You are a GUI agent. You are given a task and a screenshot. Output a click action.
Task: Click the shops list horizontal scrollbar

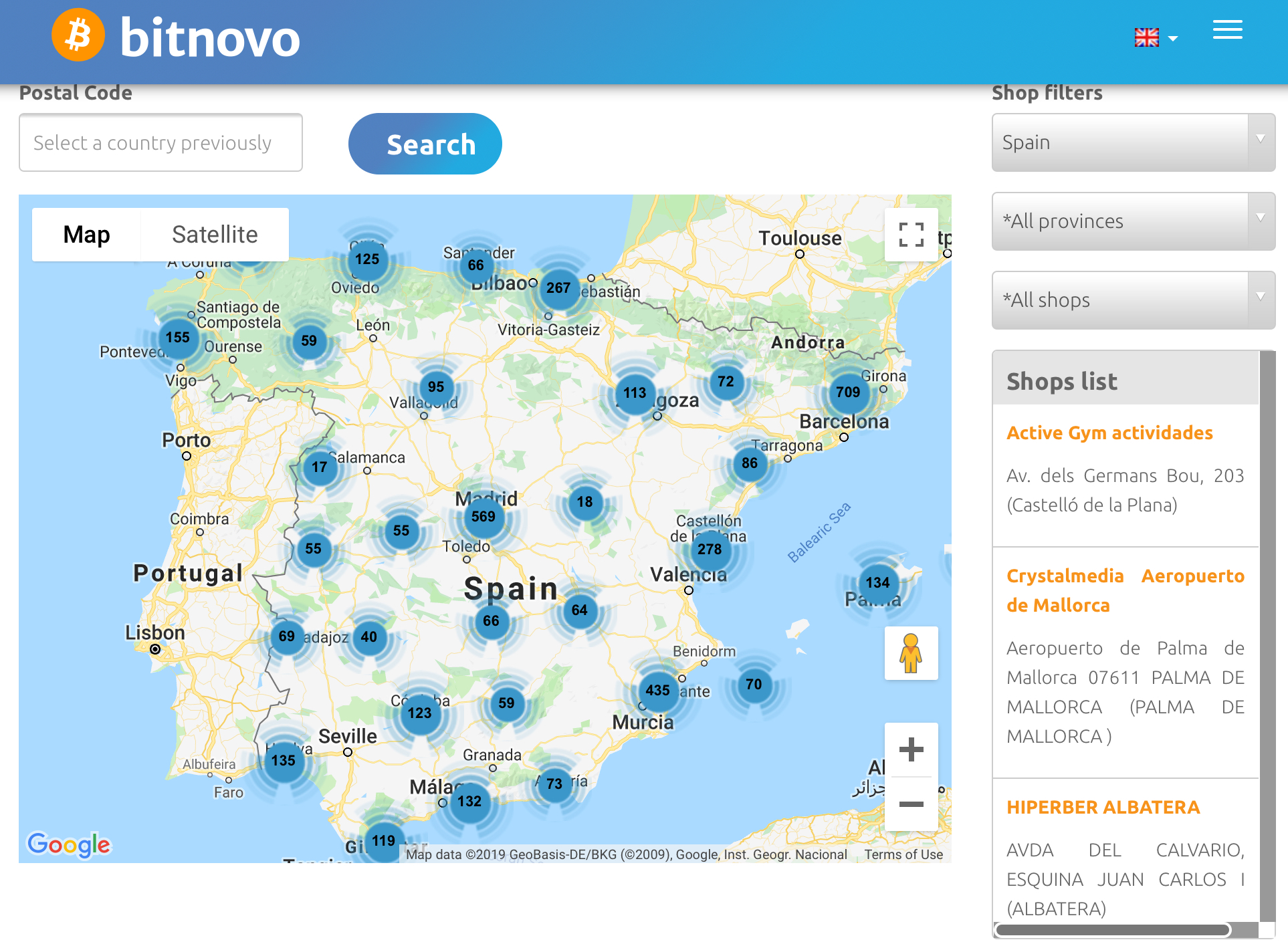[x=1113, y=930]
